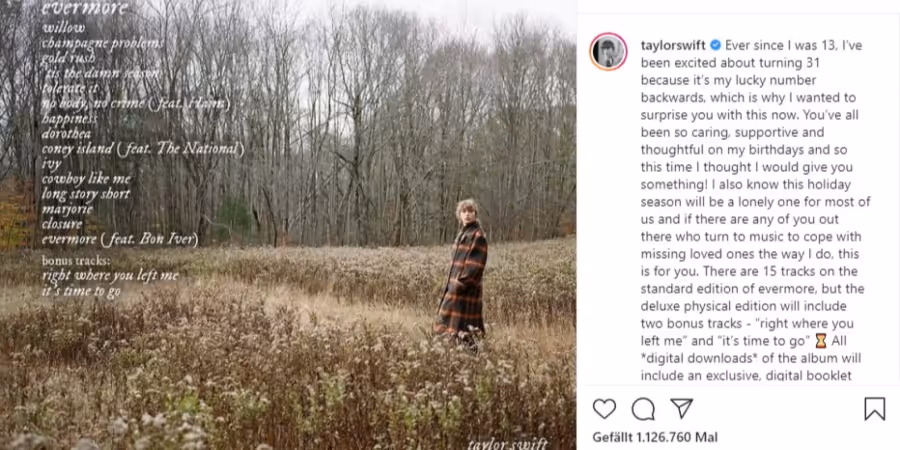This screenshot has height=450, width=900.
Task: Click taylor swift signature on photo
Action: coord(507,443)
